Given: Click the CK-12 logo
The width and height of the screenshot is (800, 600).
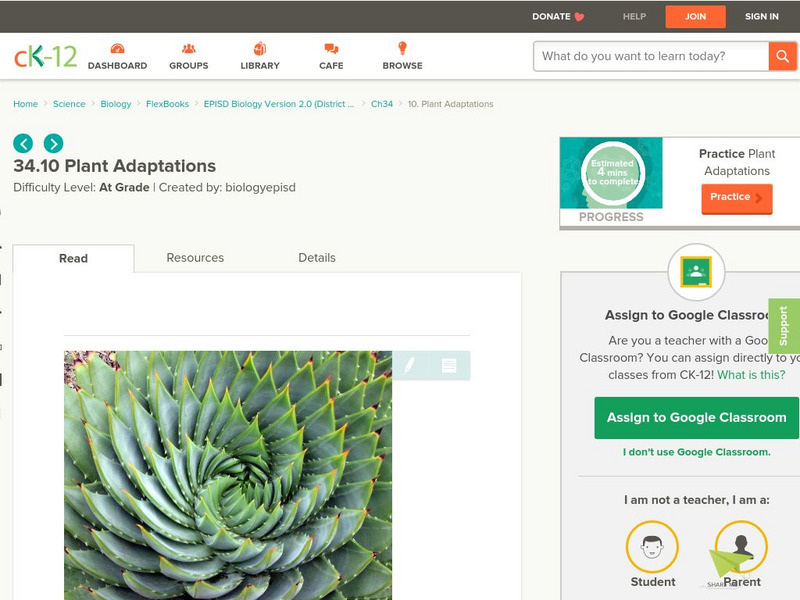Looking at the screenshot, I should point(45,56).
